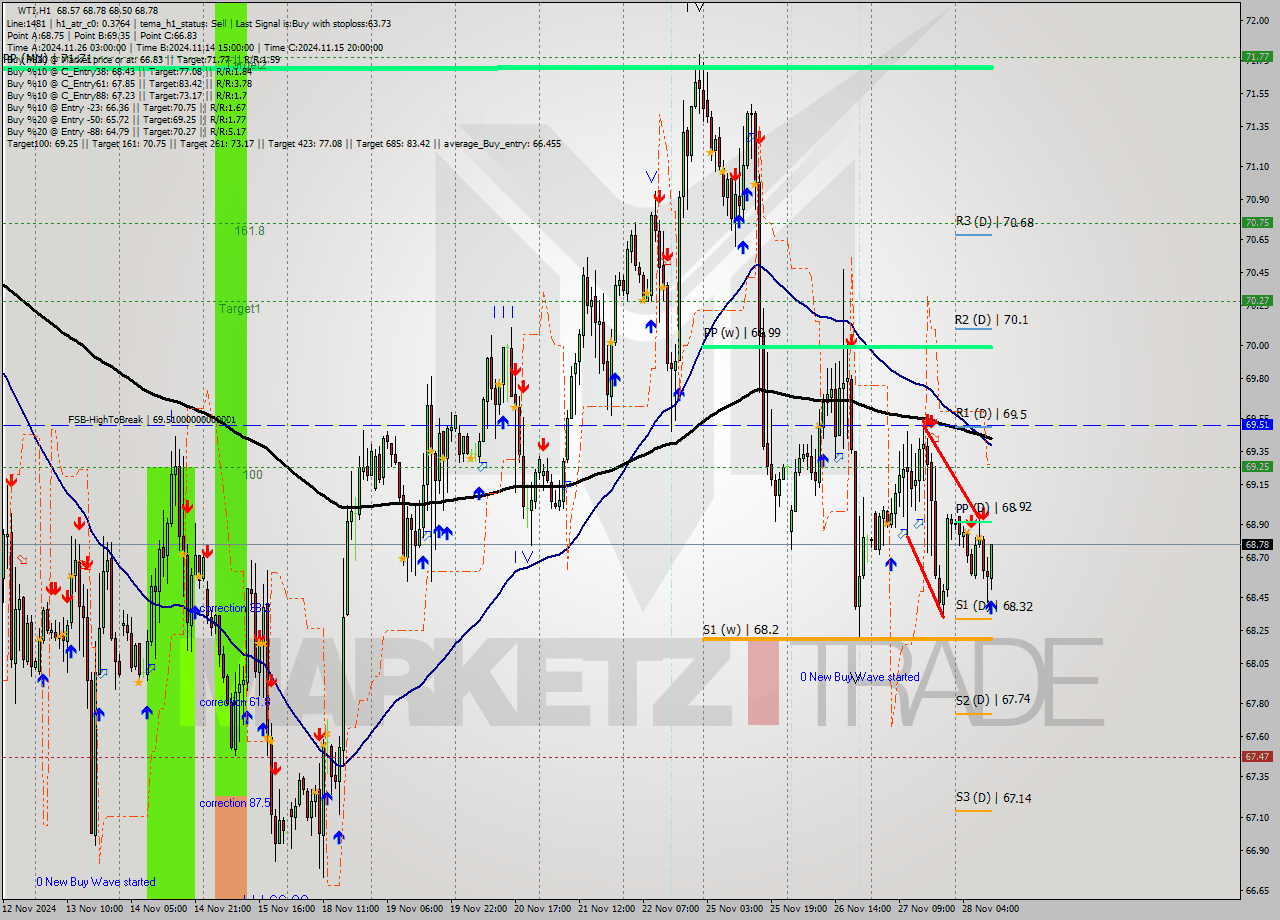Click the 'S1 (w) | 68.2' weekly support label
This screenshot has height=920, width=1280.
point(739,629)
